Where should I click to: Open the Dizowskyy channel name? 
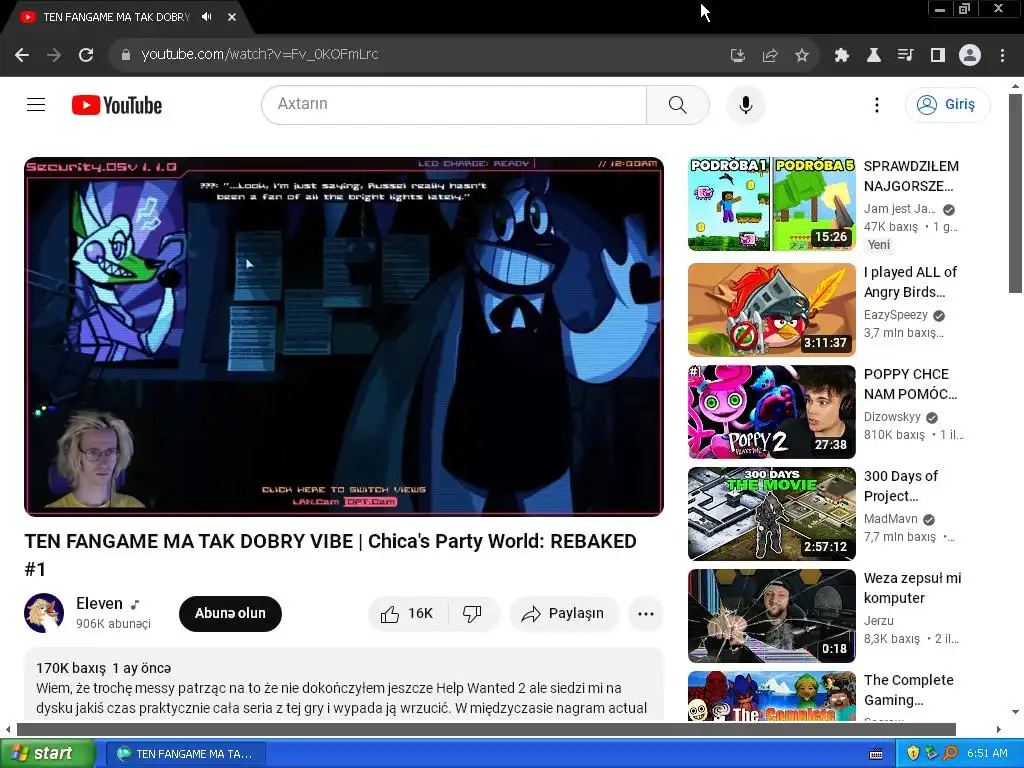click(892, 417)
